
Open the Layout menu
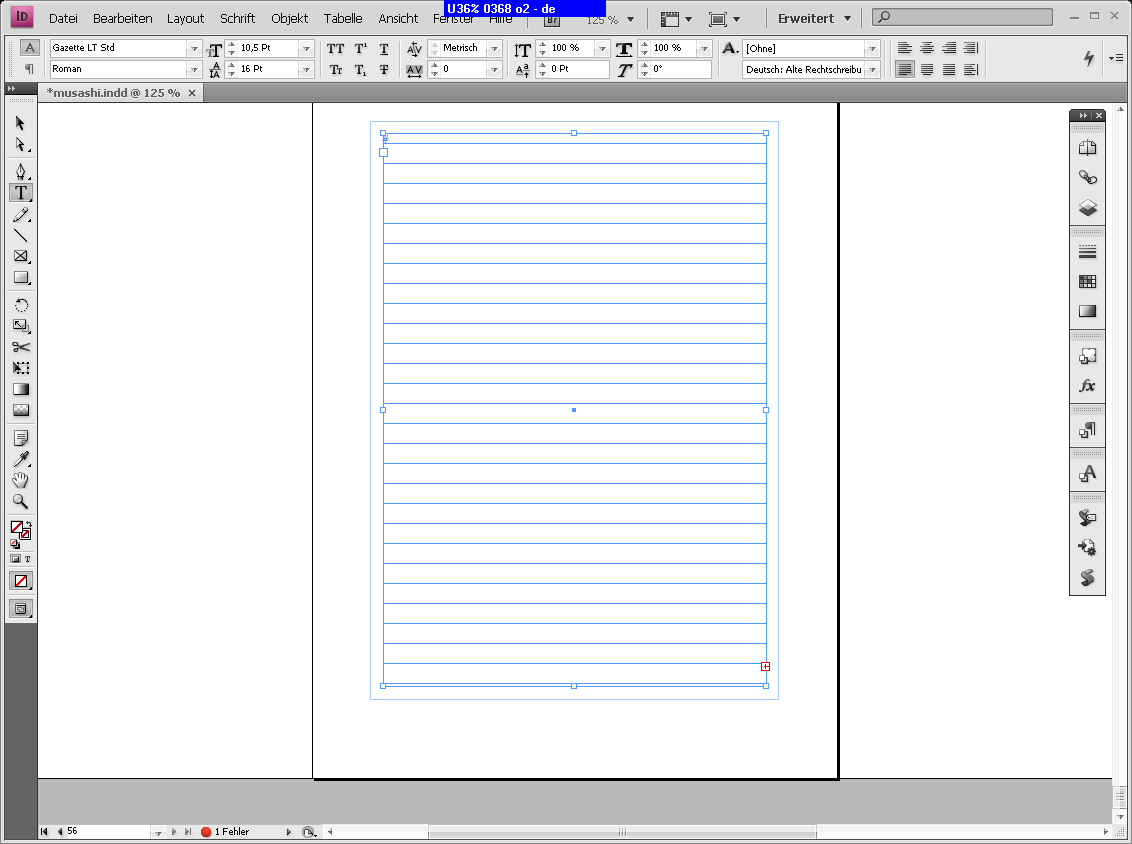coord(186,18)
